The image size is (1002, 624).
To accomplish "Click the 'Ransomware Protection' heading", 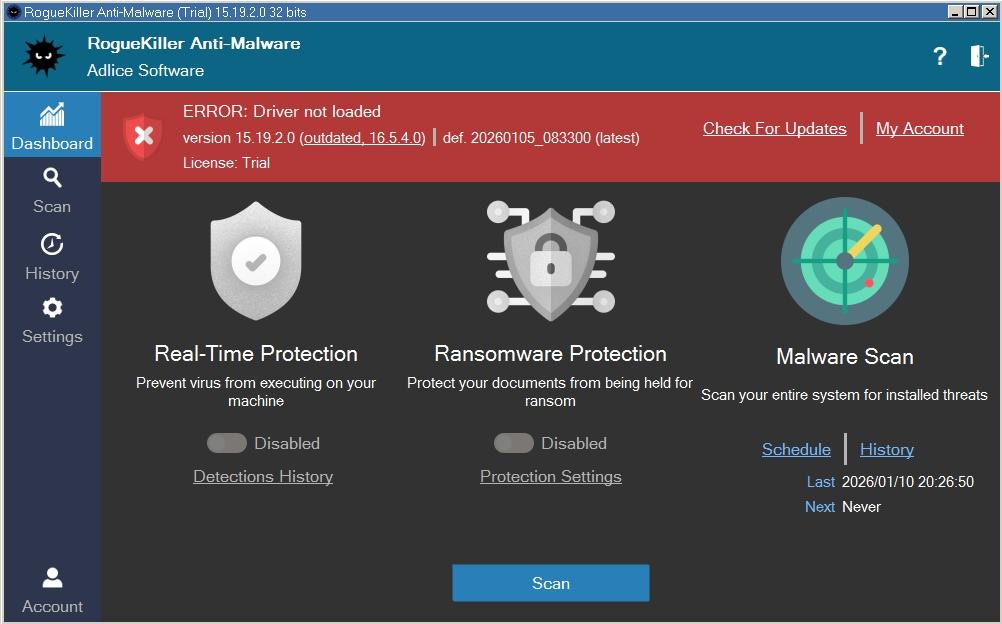I will (550, 354).
